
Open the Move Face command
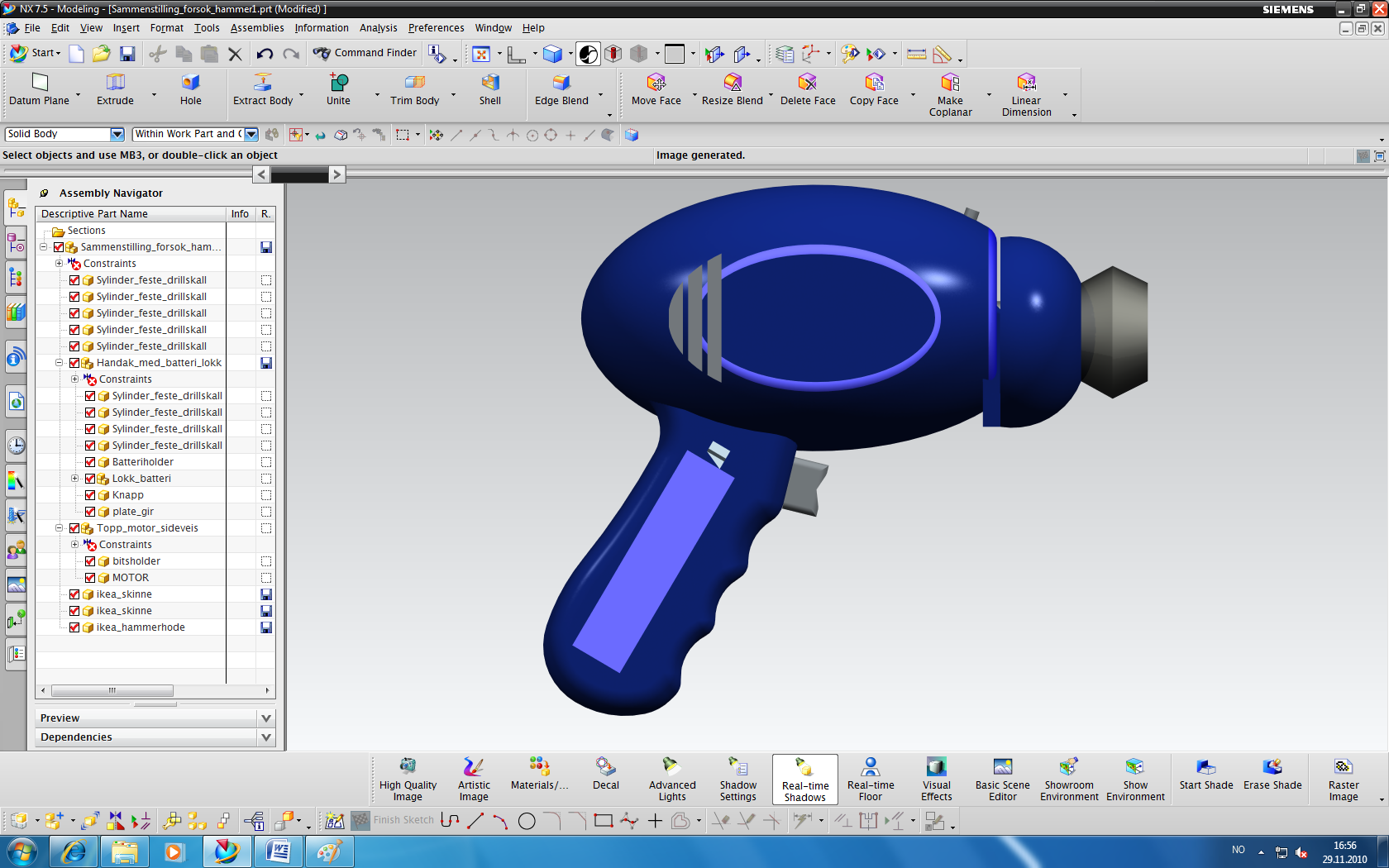[656, 90]
